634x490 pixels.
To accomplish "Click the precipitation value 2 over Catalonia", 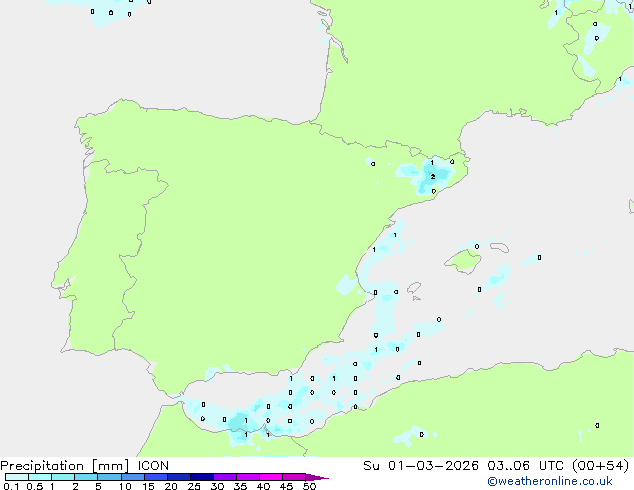I will click(x=432, y=176).
